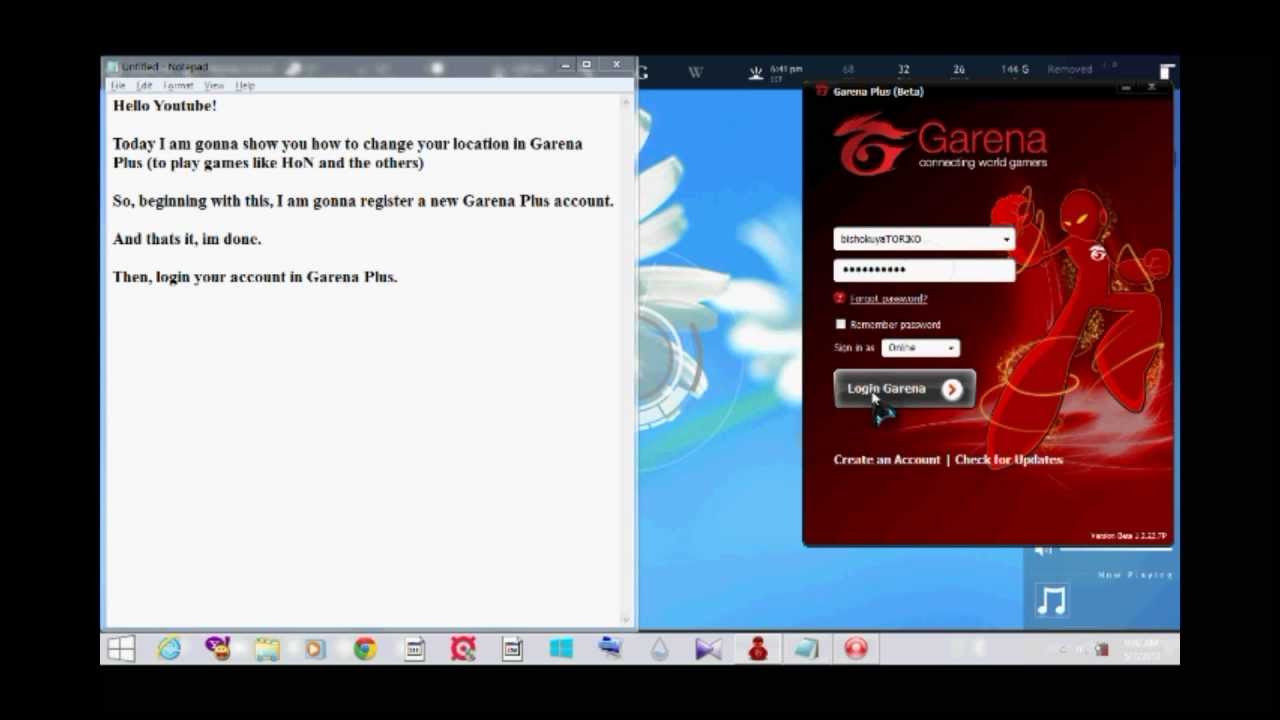Tick the Remember password checkbox
This screenshot has height=720, width=1280.
pyautogui.click(x=840, y=324)
